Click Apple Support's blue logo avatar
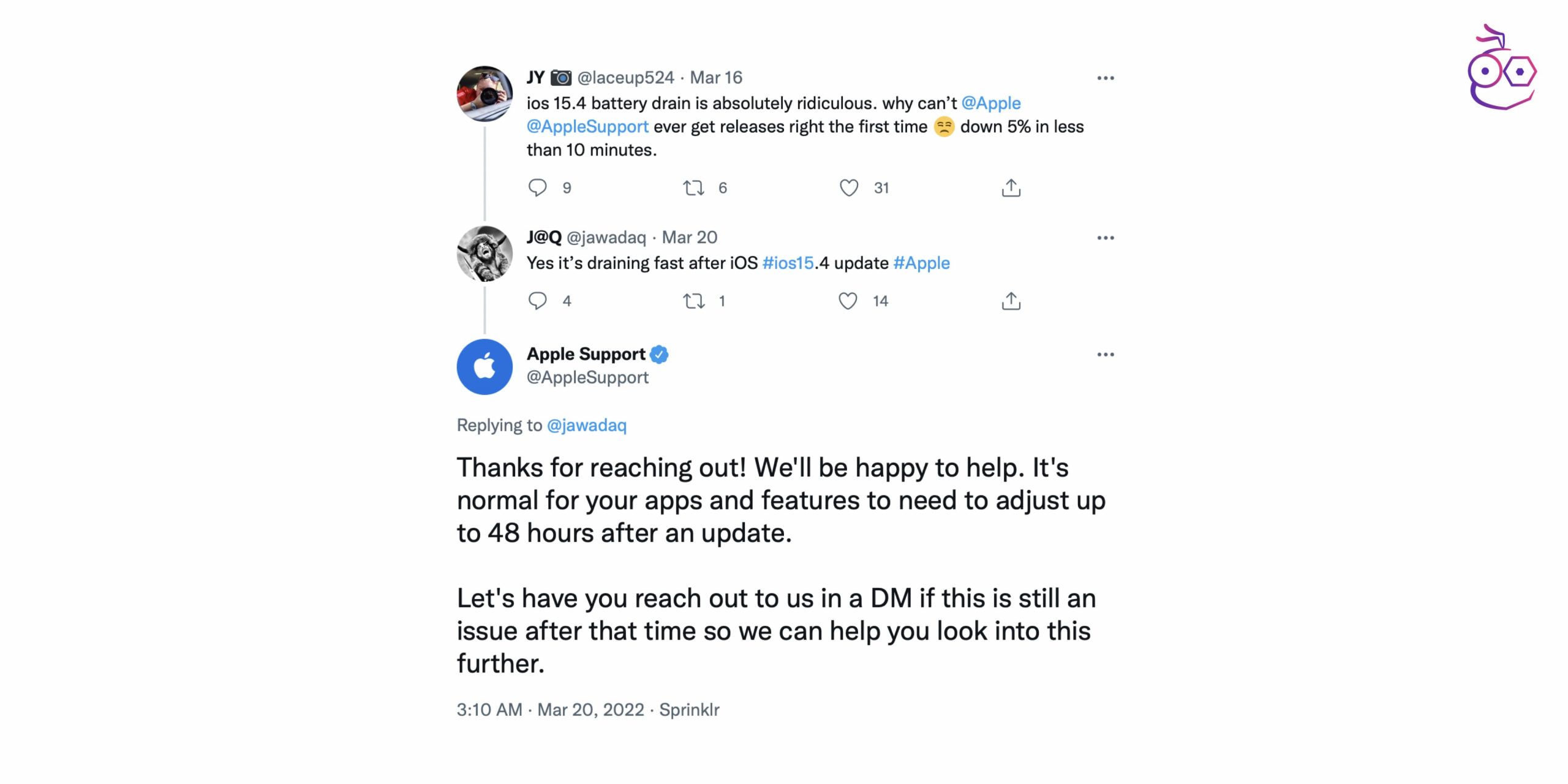The width and height of the screenshot is (1568, 784). [484, 367]
